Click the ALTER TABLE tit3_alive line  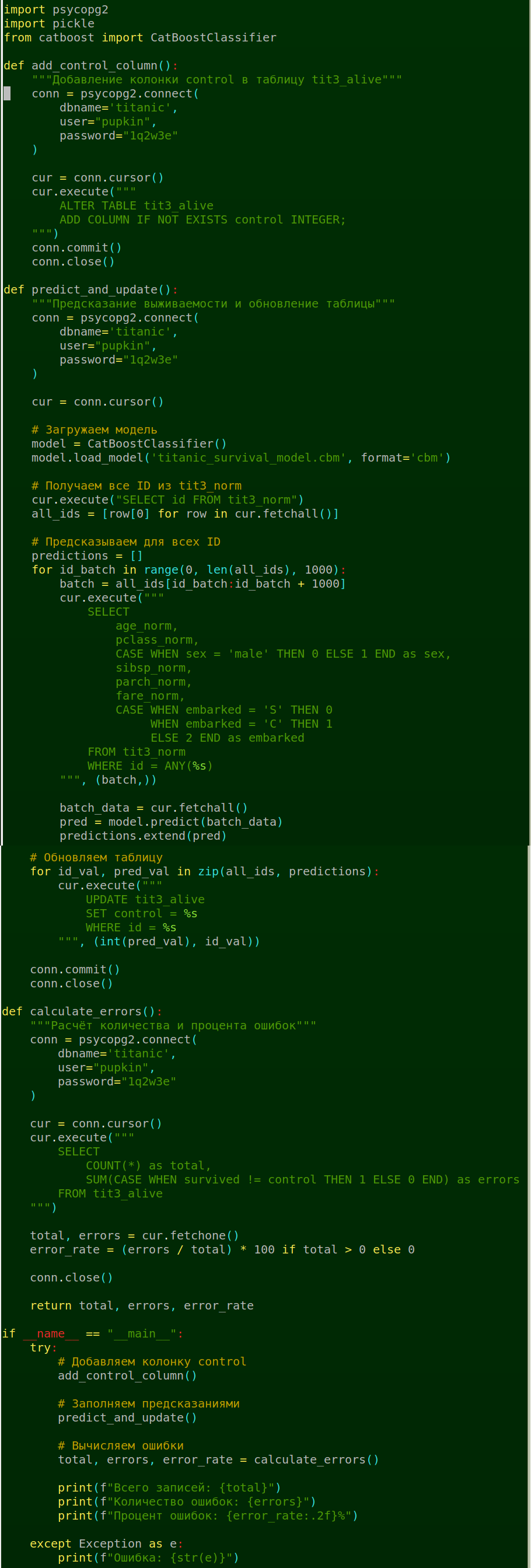pos(137,206)
